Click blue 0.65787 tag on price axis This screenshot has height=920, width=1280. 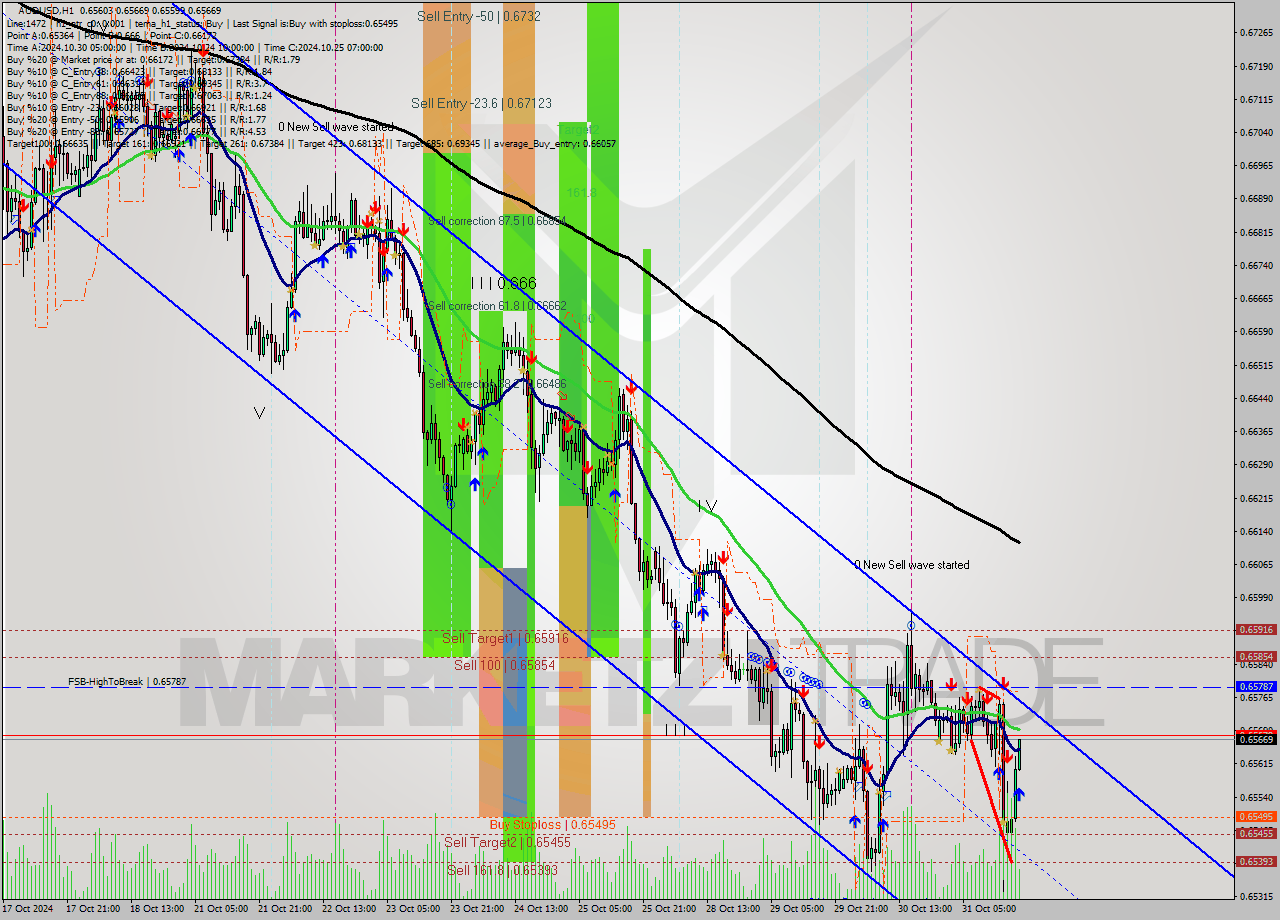(x=1256, y=687)
